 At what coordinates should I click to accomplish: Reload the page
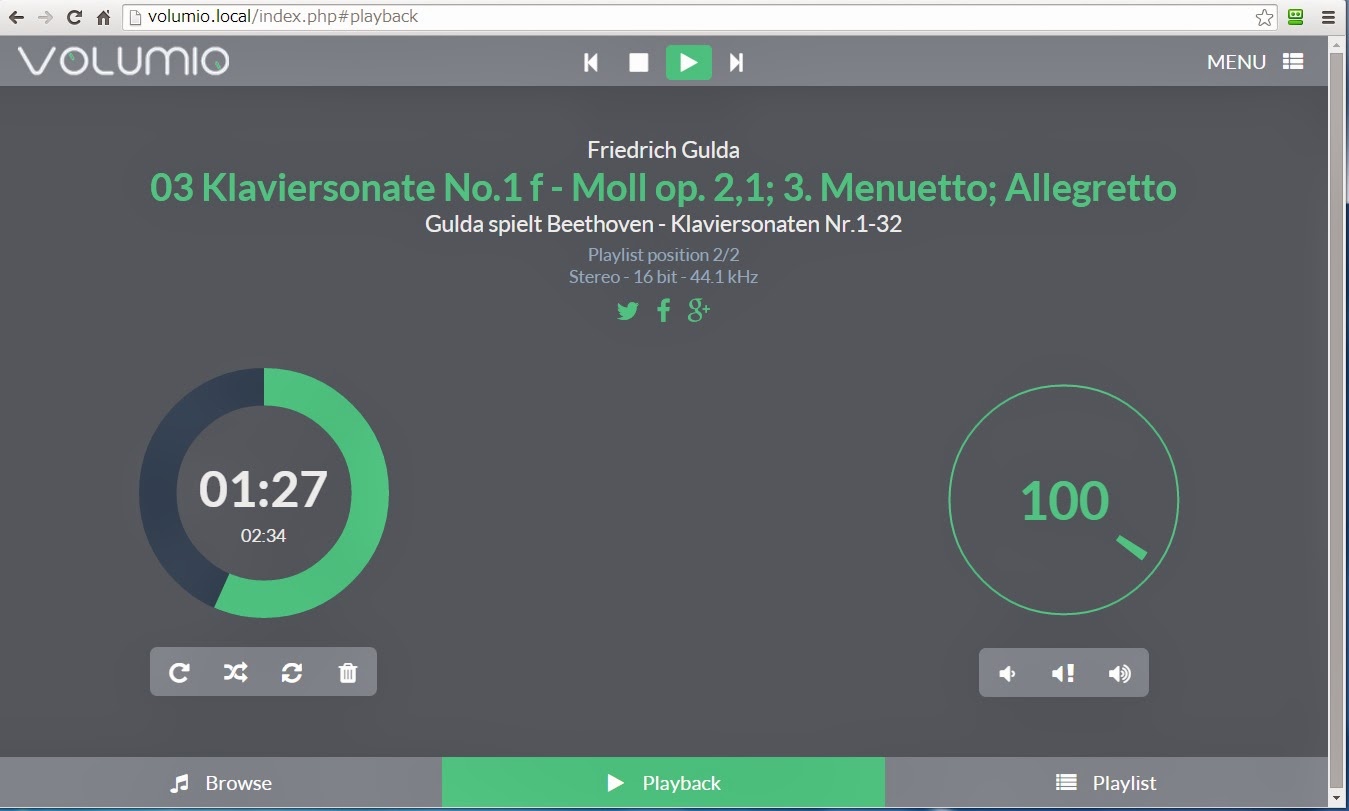[x=74, y=17]
